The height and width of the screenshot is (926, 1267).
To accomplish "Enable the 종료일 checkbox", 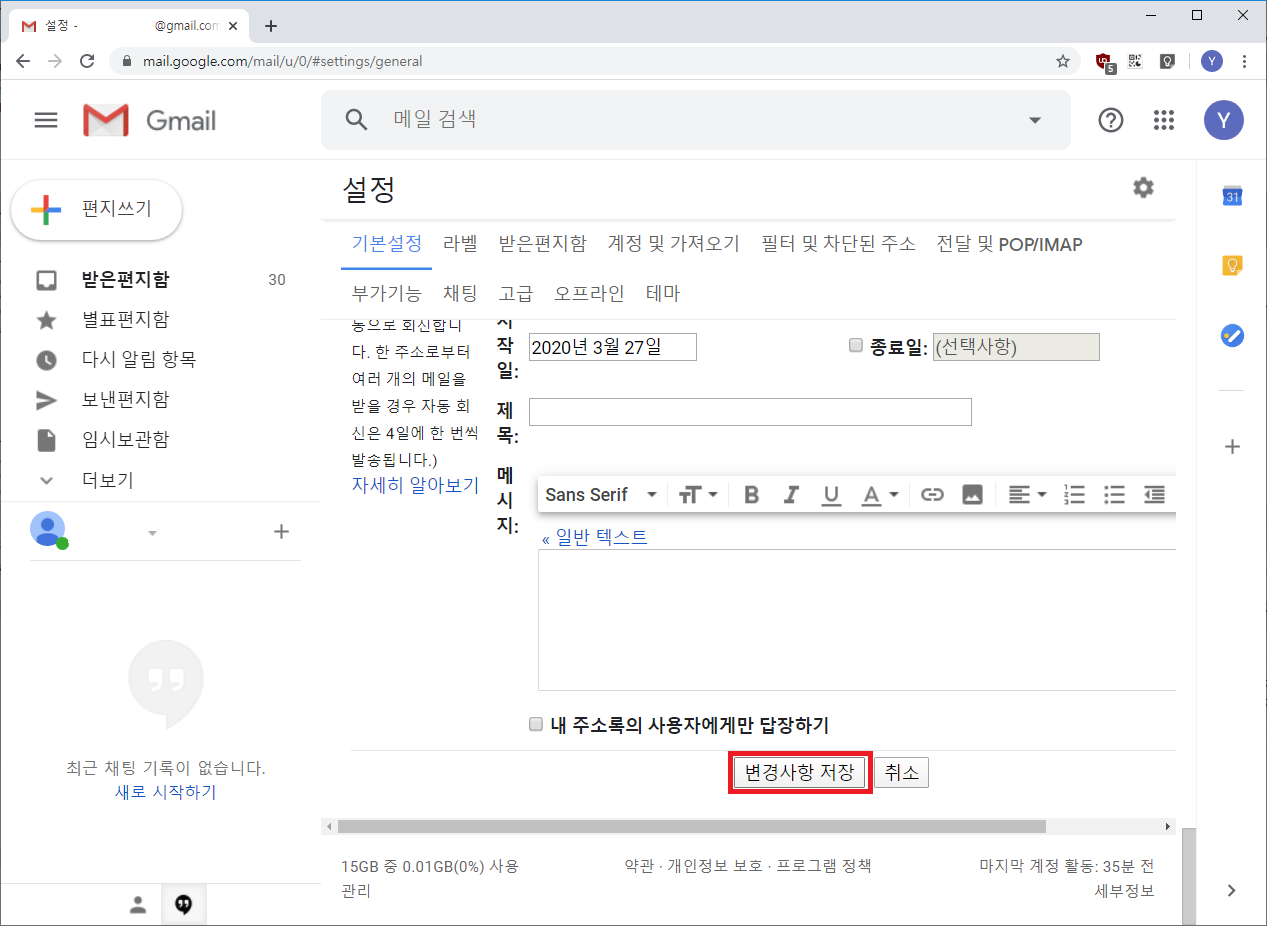I will (x=855, y=345).
